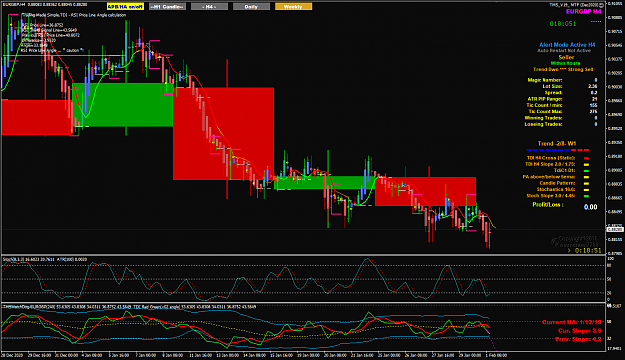Click the green TdiC1 D1 indicator
Screen dimensions: 625x360
[586, 171]
